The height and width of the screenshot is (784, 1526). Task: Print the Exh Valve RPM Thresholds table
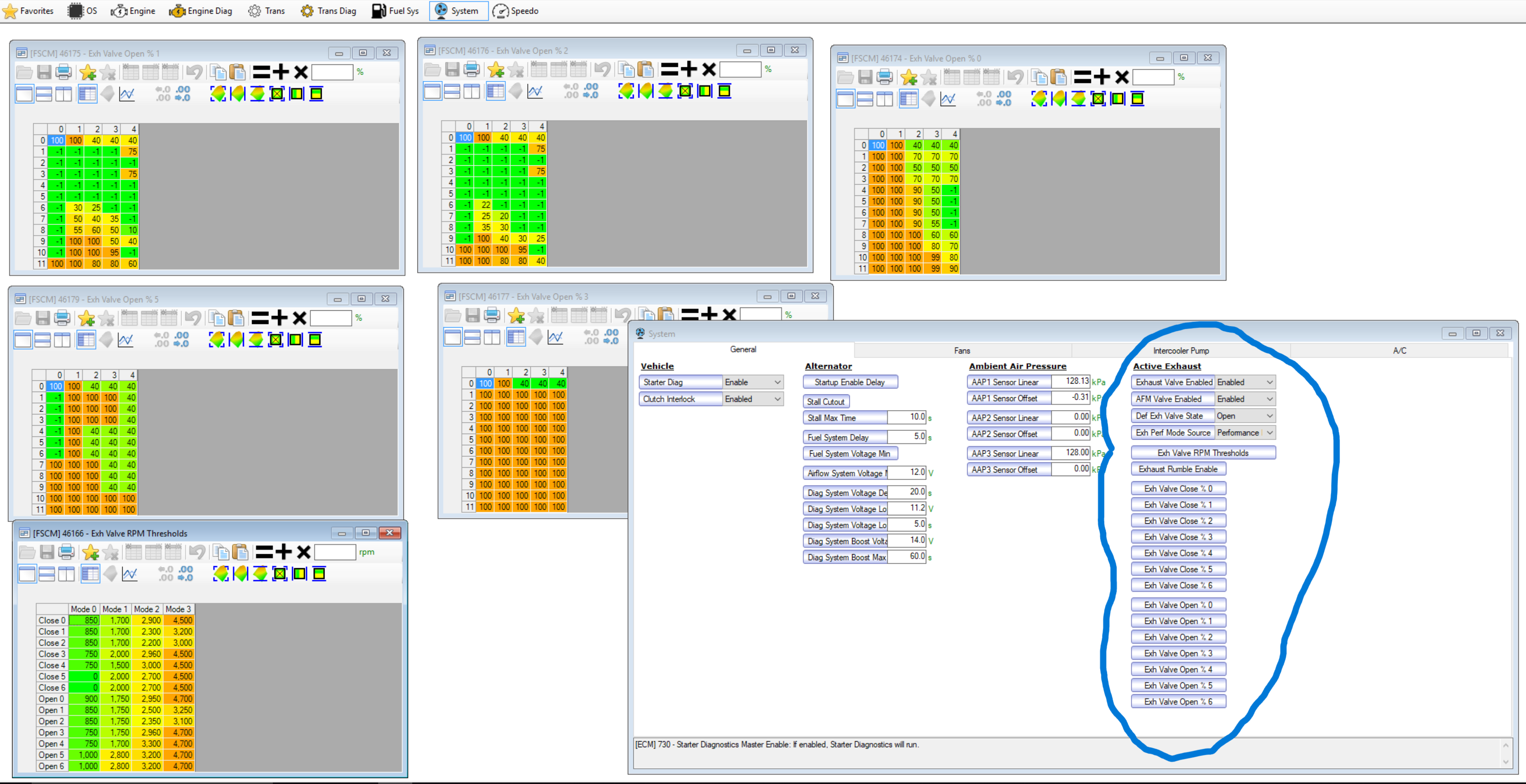[67, 552]
